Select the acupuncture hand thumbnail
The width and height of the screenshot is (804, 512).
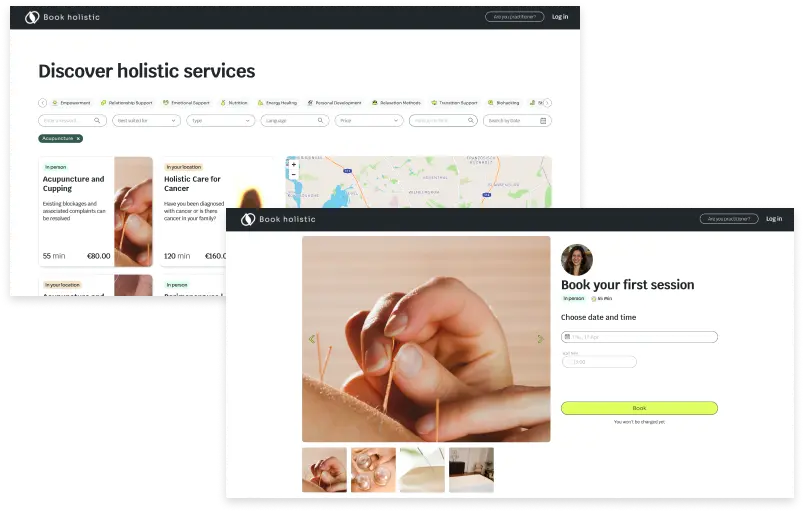[324, 470]
